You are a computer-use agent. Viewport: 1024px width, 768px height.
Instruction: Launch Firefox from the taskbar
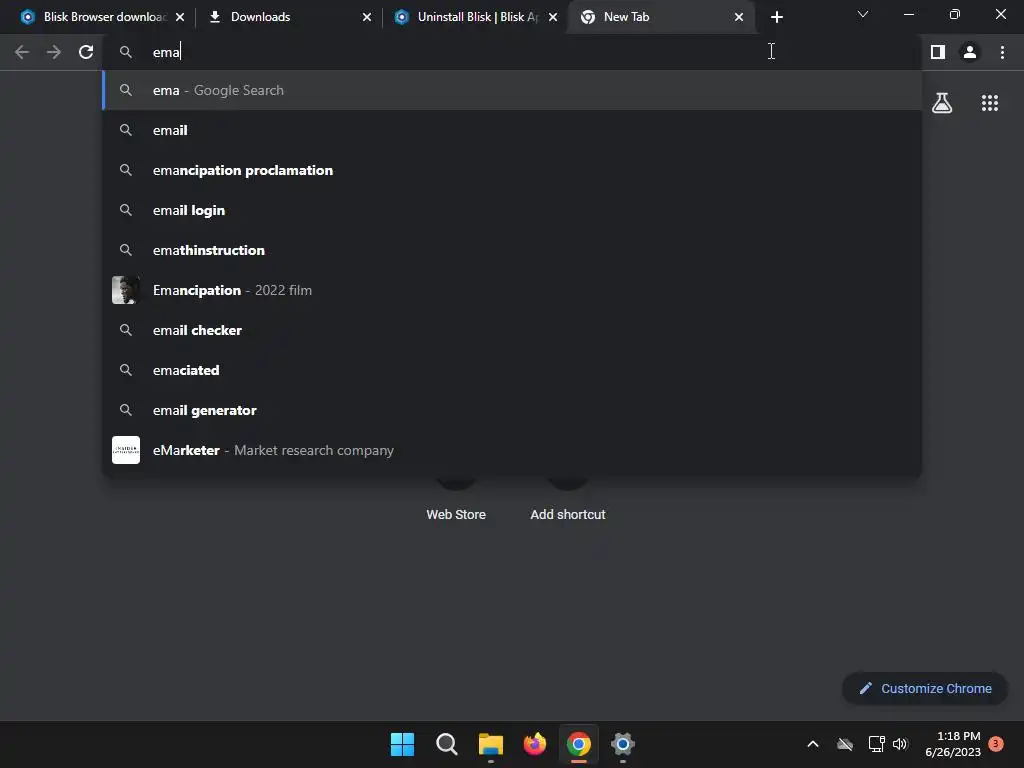[535, 744]
